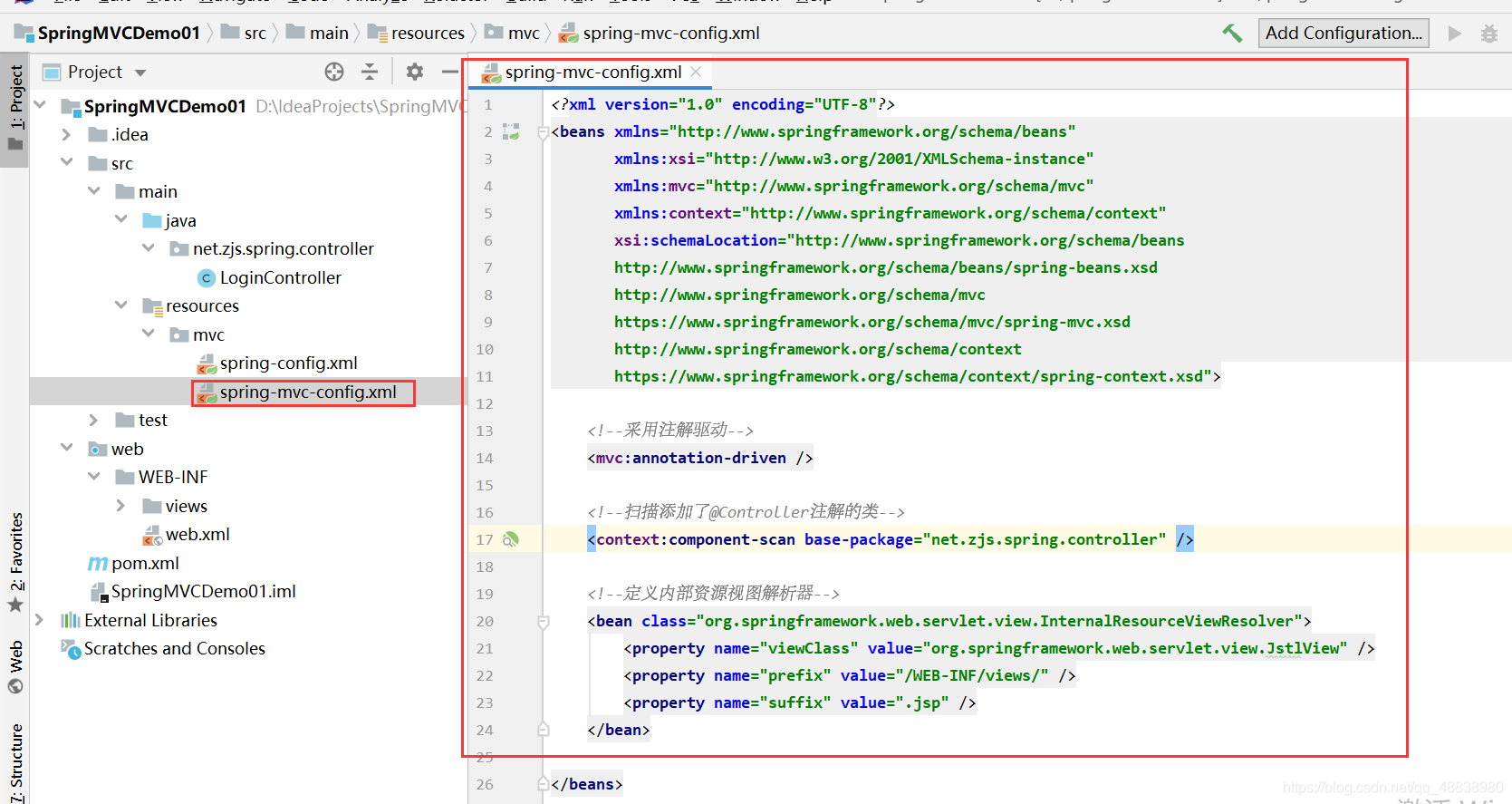This screenshot has height=804, width=1512.
Task: Open the 2: Favorites tool window tab
Action: [x=15, y=562]
